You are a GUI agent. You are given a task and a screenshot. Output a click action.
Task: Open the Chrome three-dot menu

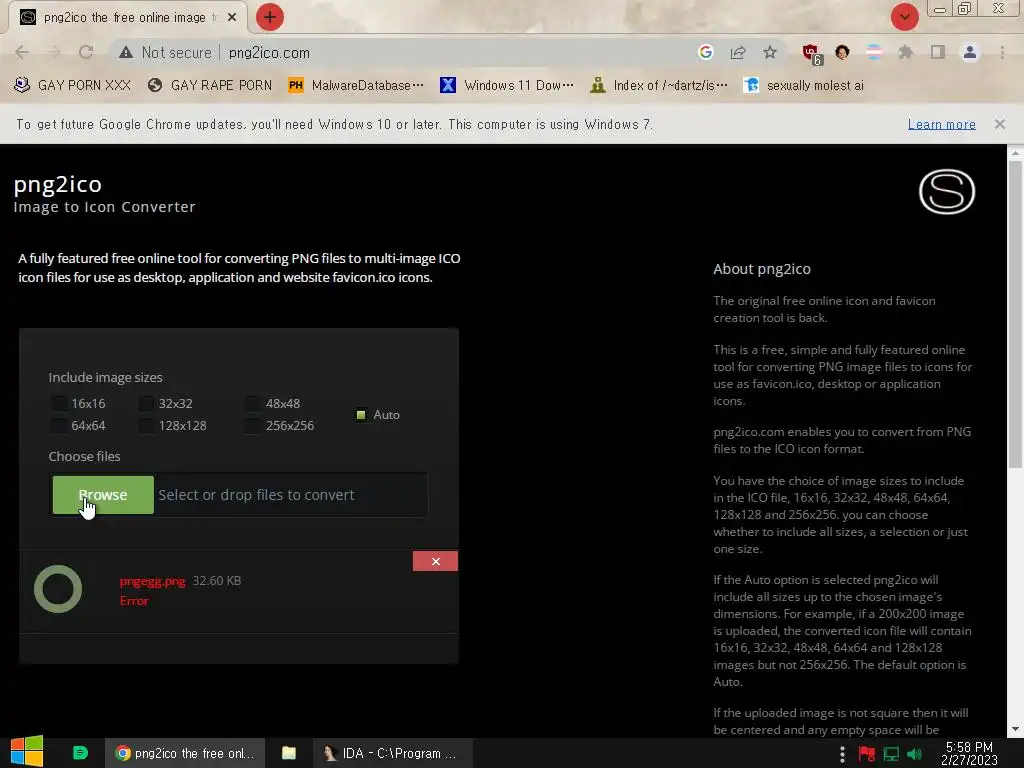pos(1002,52)
